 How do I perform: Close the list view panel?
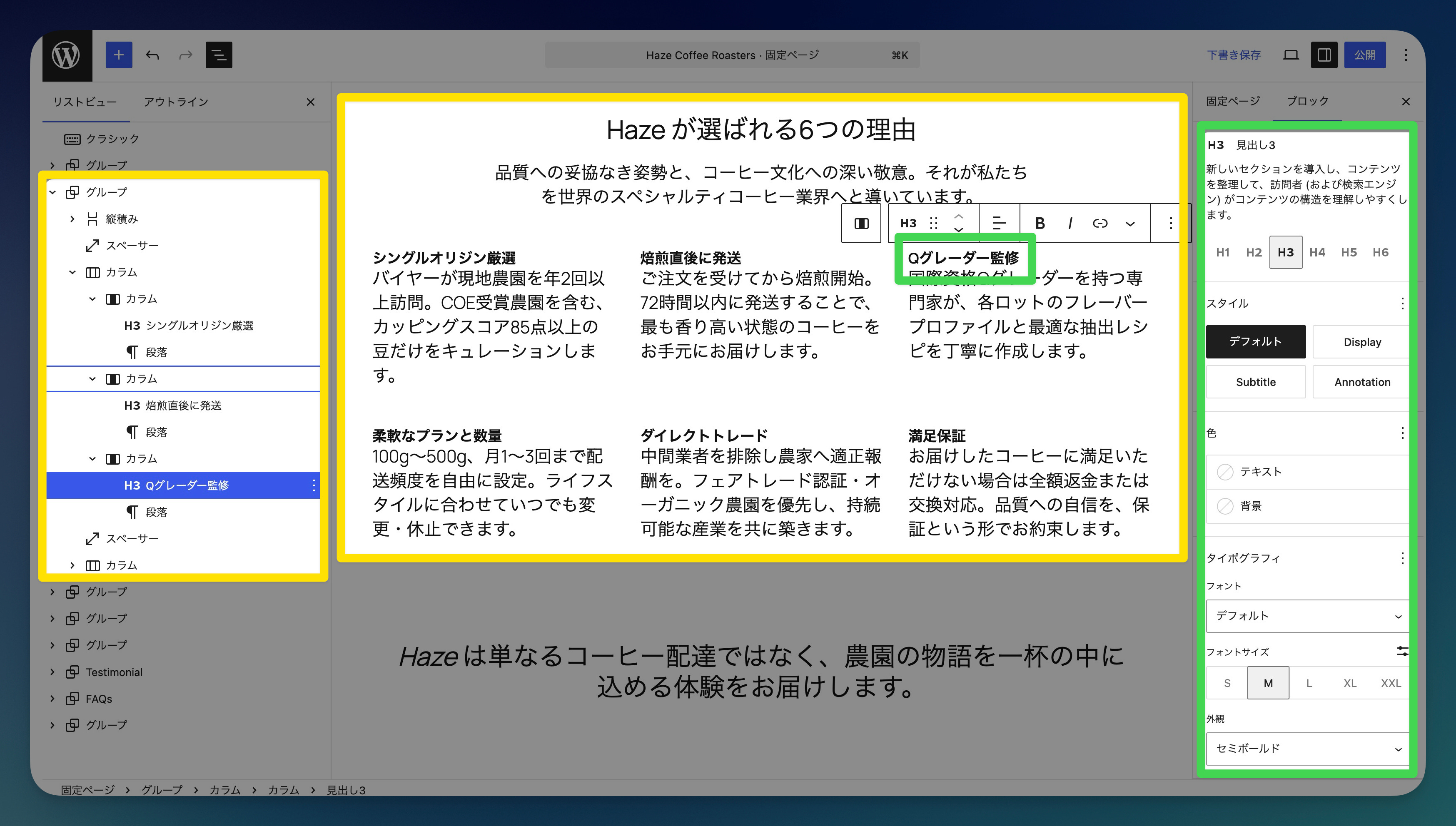(310, 102)
